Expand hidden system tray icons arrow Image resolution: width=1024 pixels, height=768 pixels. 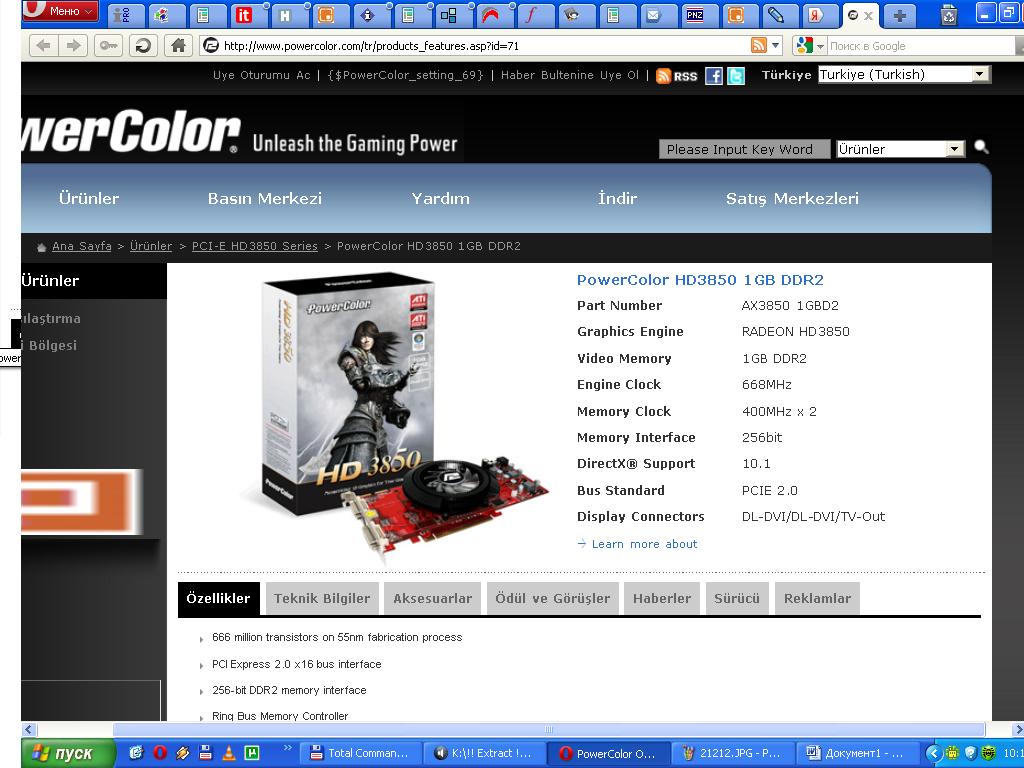(934, 753)
